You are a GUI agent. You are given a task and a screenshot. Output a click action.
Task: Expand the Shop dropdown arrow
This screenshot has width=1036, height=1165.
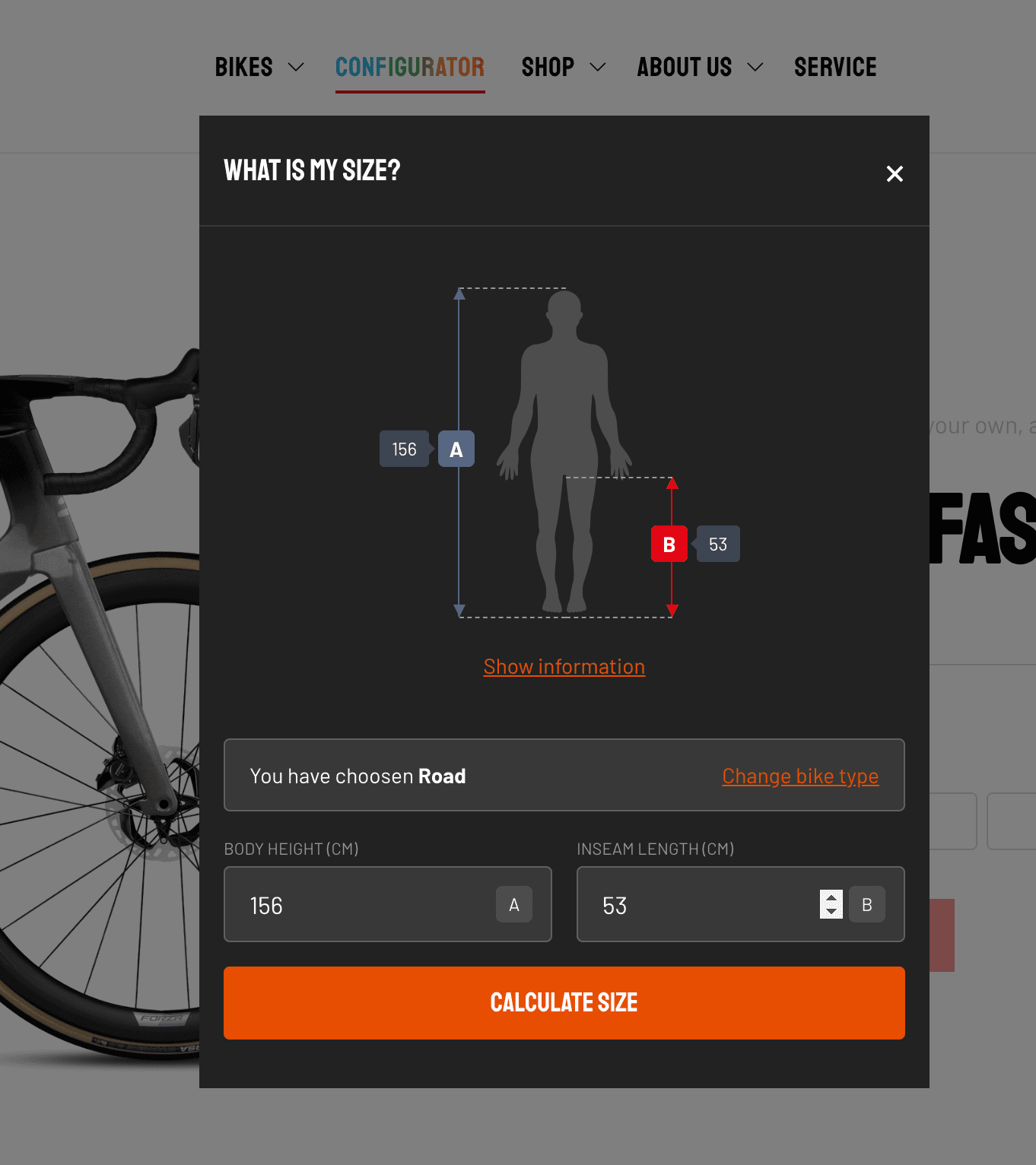pos(599,67)
